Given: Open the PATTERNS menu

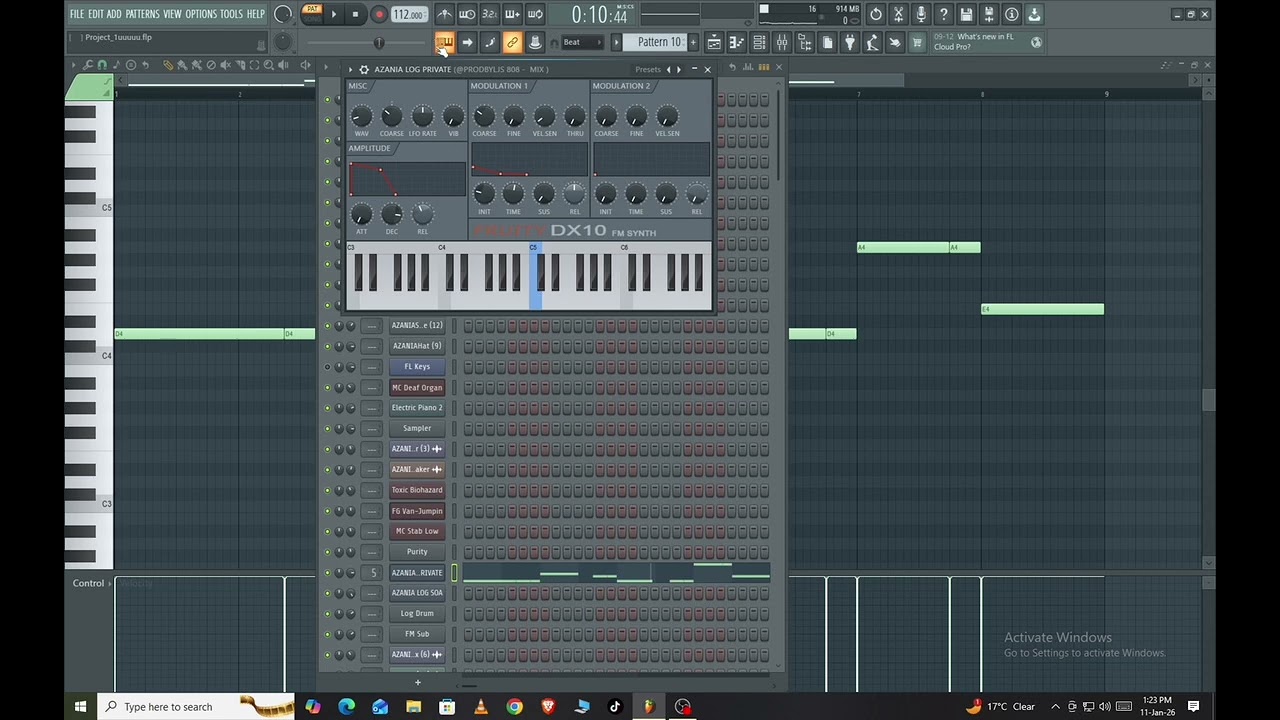Looking at the screenshot, I should 142,14.
